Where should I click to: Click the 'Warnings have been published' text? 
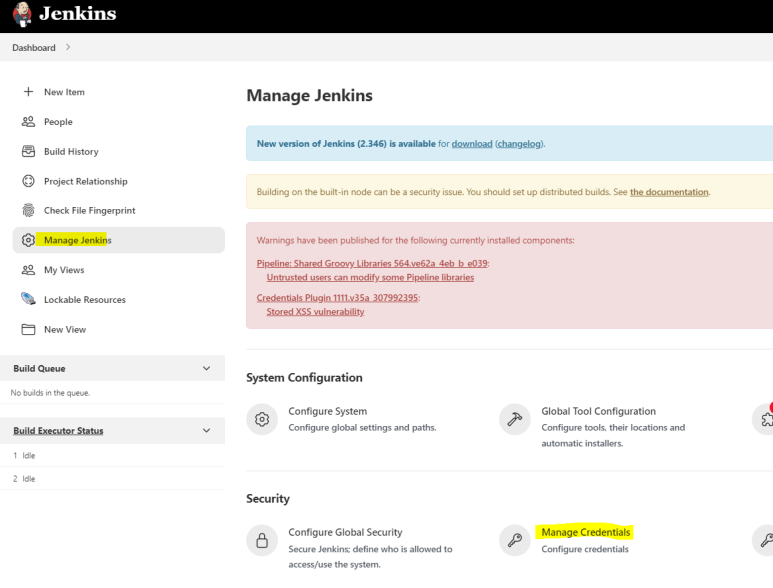pyautogui.click(x=416, y=240)
